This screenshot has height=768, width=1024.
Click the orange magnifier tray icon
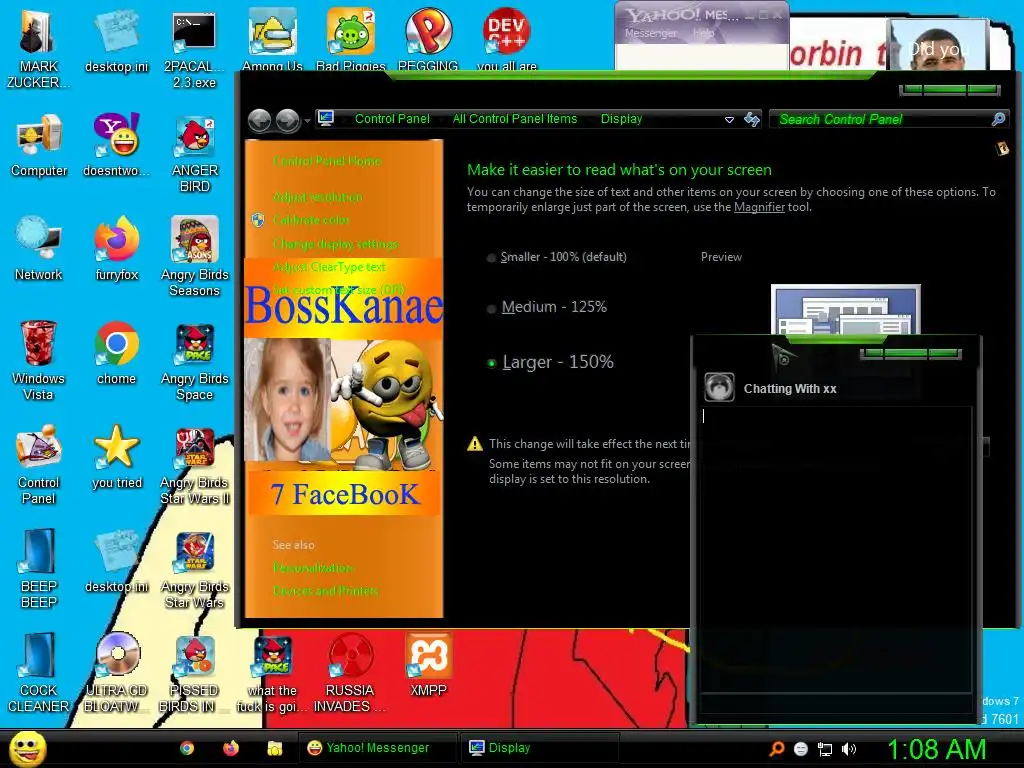(776, 748)
